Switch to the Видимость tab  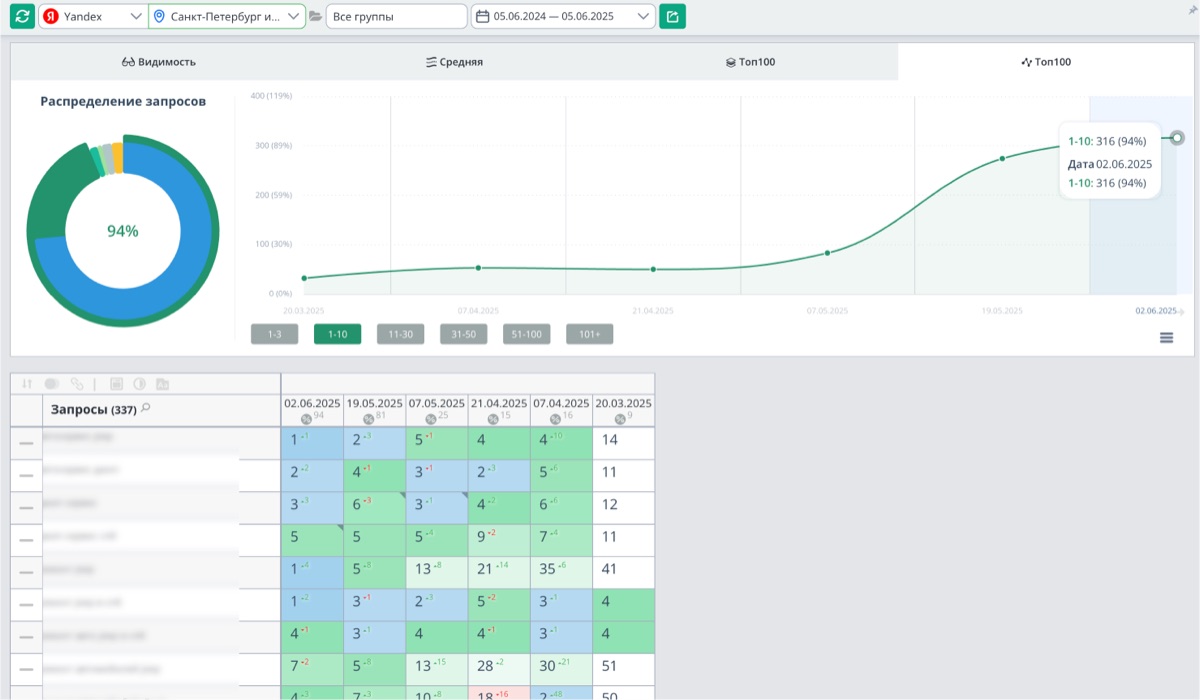tap(158, 62)
